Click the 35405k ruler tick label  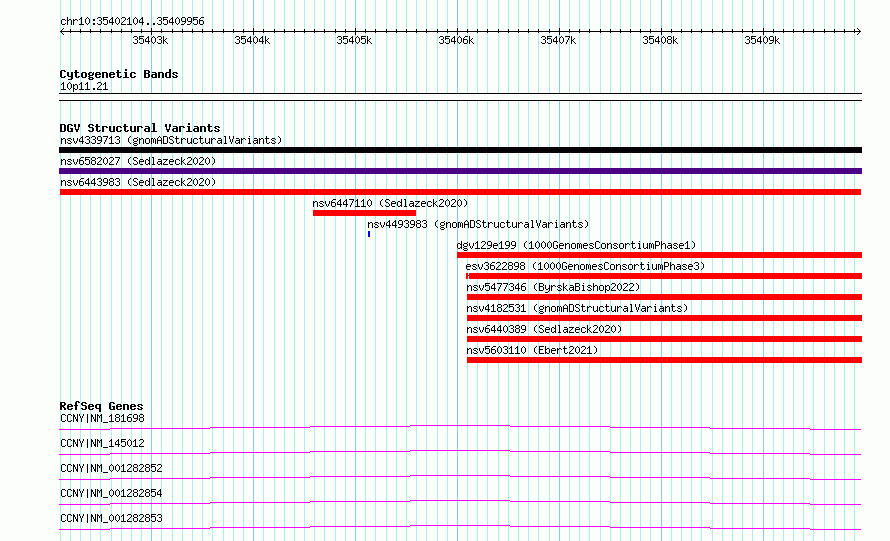tap(354, 40)
